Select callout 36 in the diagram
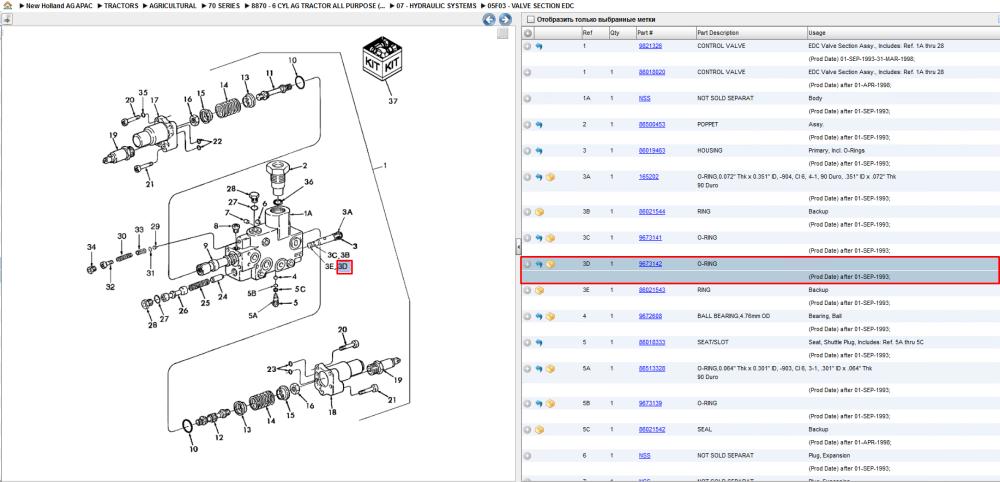 pyautogui.click(x=309, y=182)
